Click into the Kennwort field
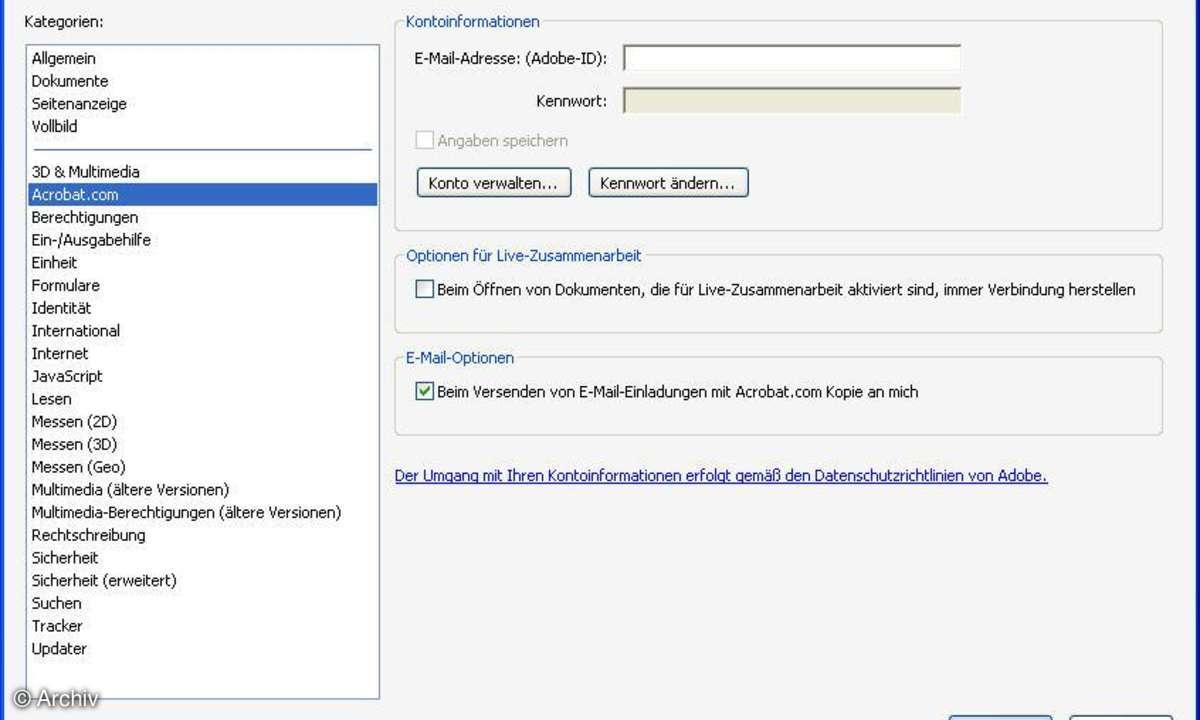Viewport: 1200px width, 720px height. [792, 100]
